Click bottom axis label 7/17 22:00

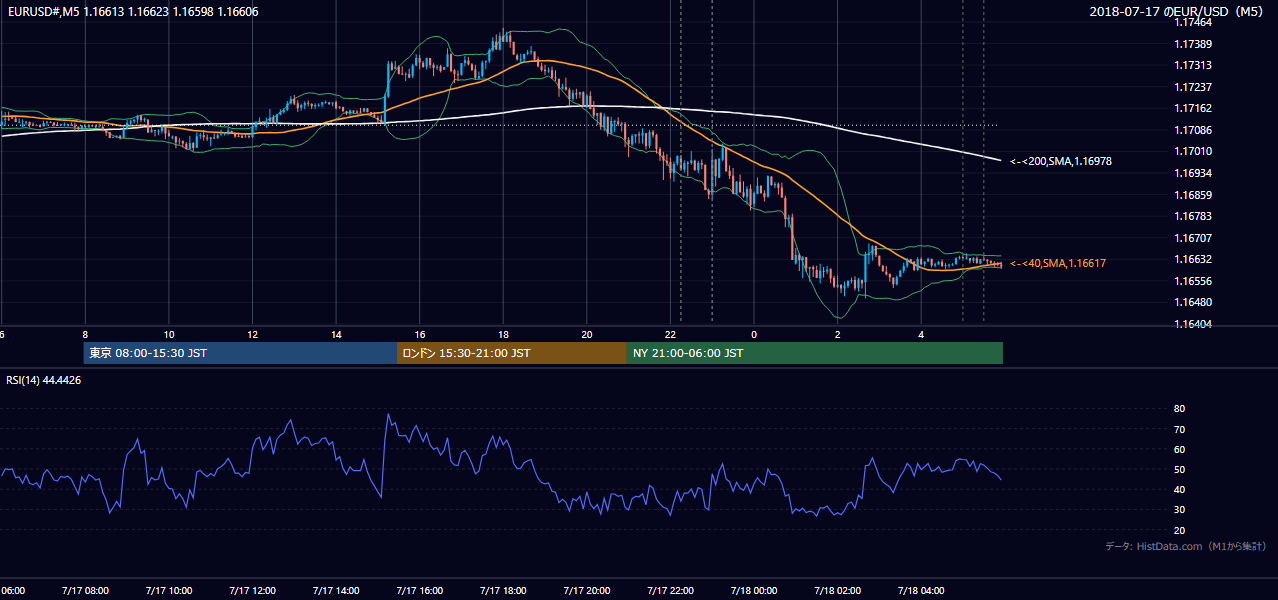click(x=670, y=590)
